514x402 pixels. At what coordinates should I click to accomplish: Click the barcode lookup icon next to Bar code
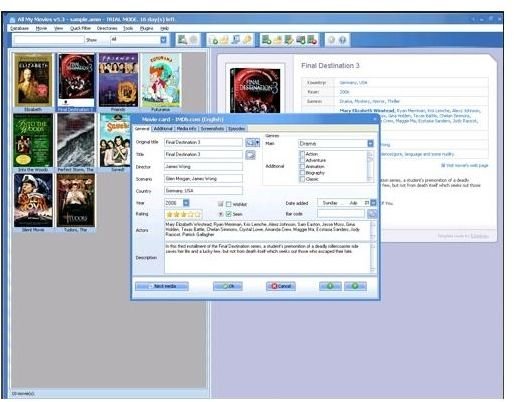(372, 214)
